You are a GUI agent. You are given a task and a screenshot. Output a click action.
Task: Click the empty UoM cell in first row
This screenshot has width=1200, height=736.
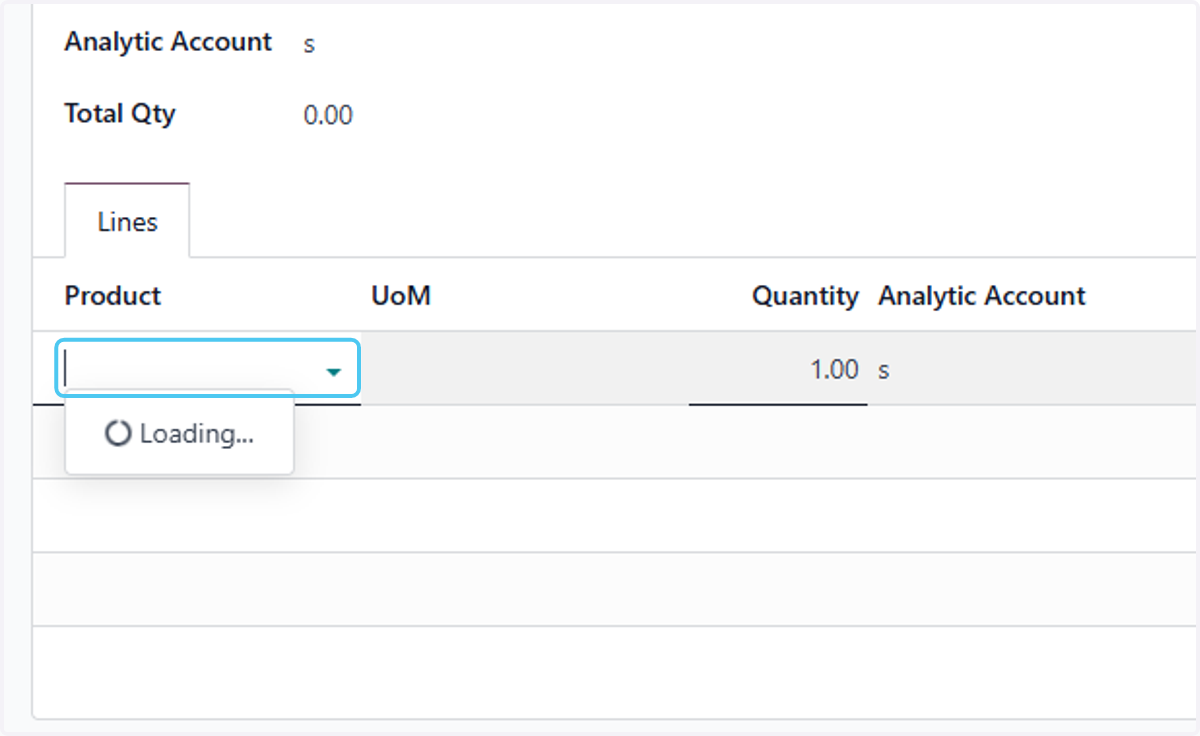tap(524, 369)
